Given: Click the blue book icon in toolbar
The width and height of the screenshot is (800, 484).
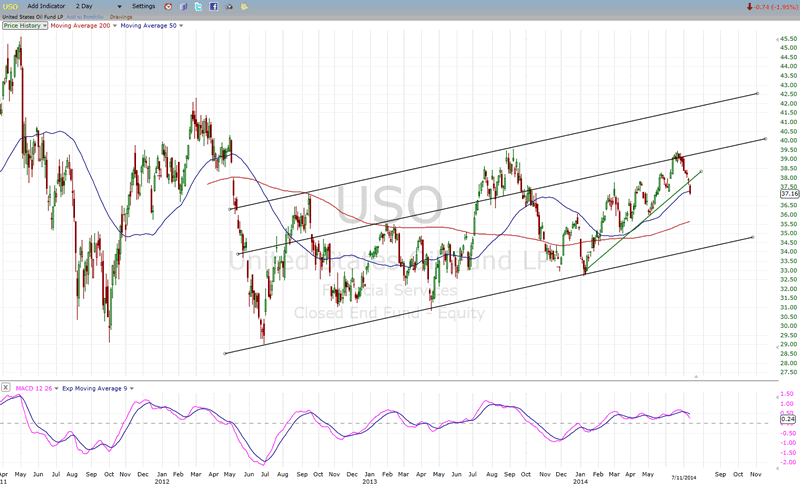Looking at the screenshot, I should click(183, 7).
